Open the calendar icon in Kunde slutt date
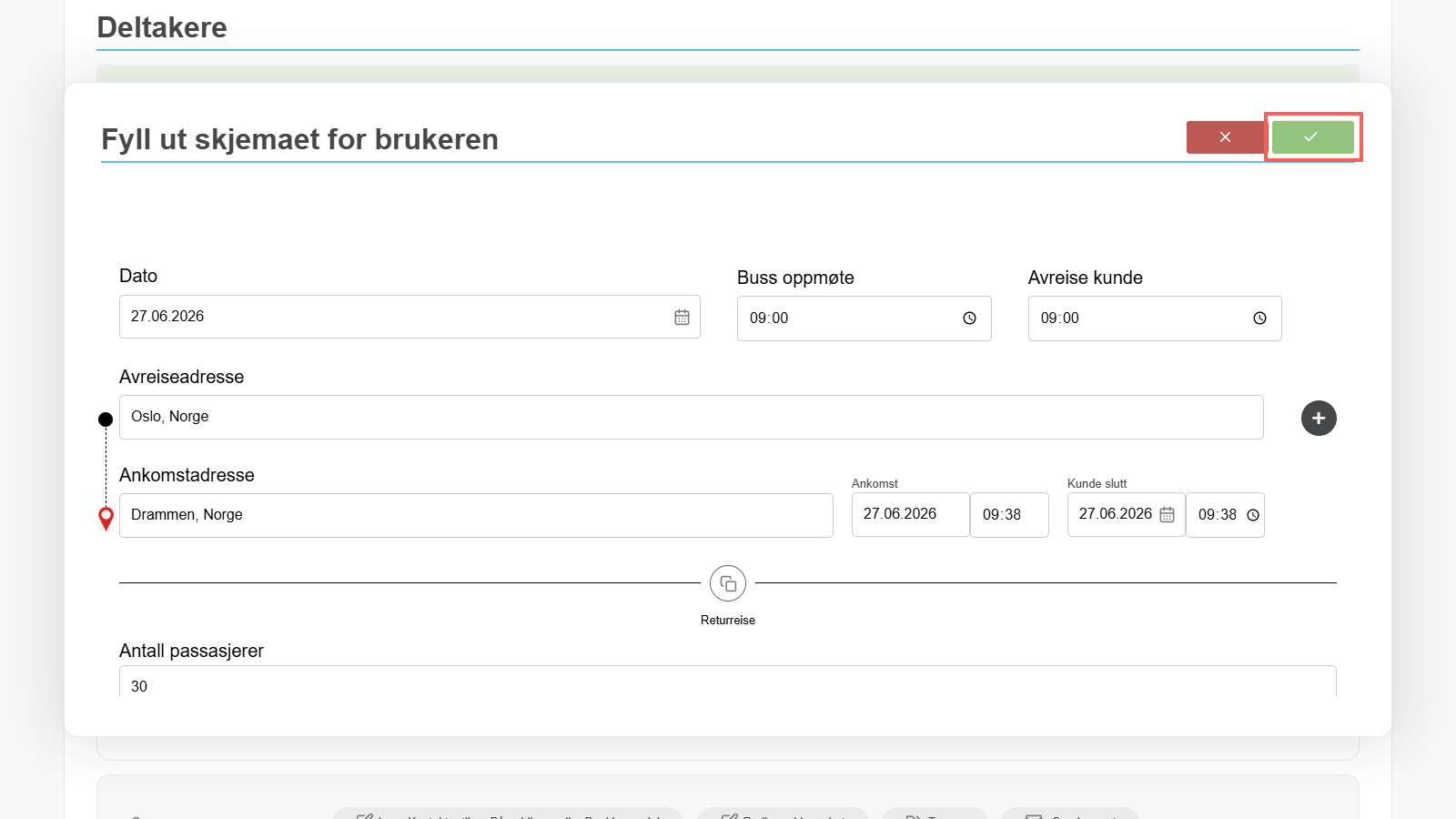This screenshot has height=819, width=1456. [x=1167, y=515]
